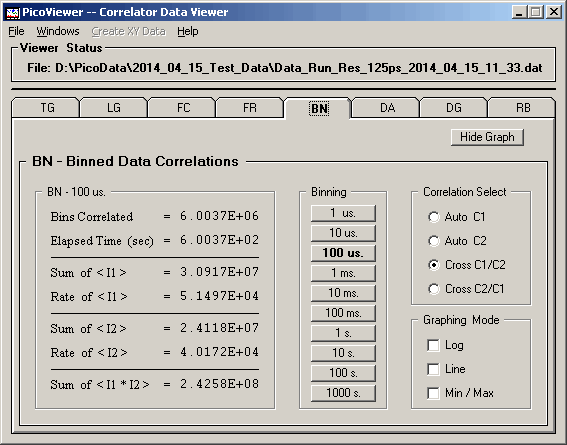Screen dimensions: 567x445
Task: Set binning to 100 us.
Action: (343, 253)
